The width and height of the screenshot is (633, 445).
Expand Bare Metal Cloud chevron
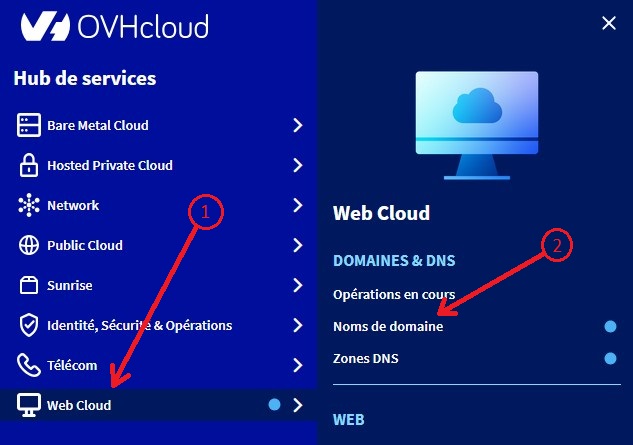click(298, 125)
